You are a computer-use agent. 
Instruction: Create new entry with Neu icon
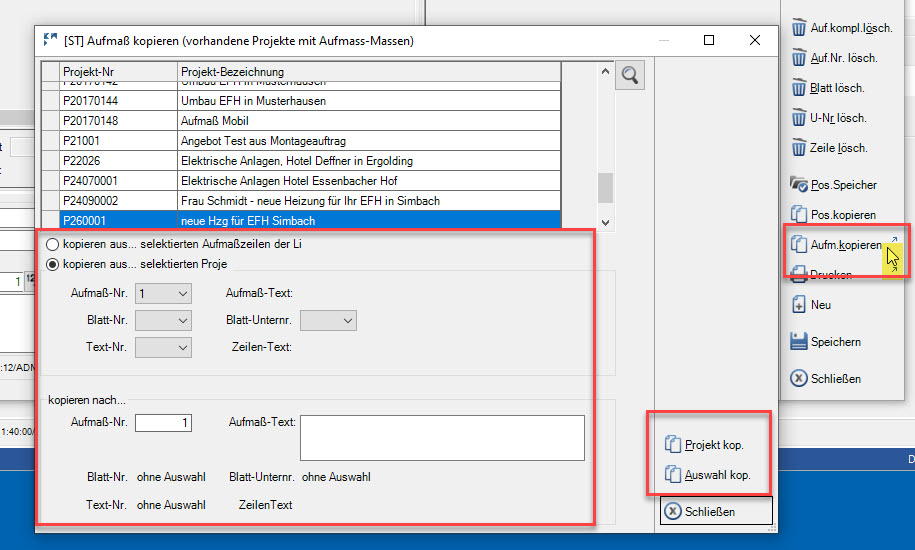799,305
